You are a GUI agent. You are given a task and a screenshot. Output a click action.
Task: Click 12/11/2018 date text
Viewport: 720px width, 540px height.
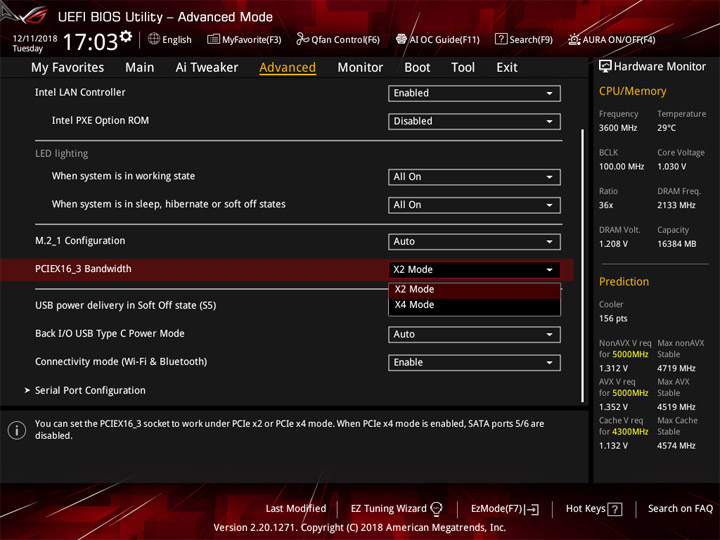35,39
